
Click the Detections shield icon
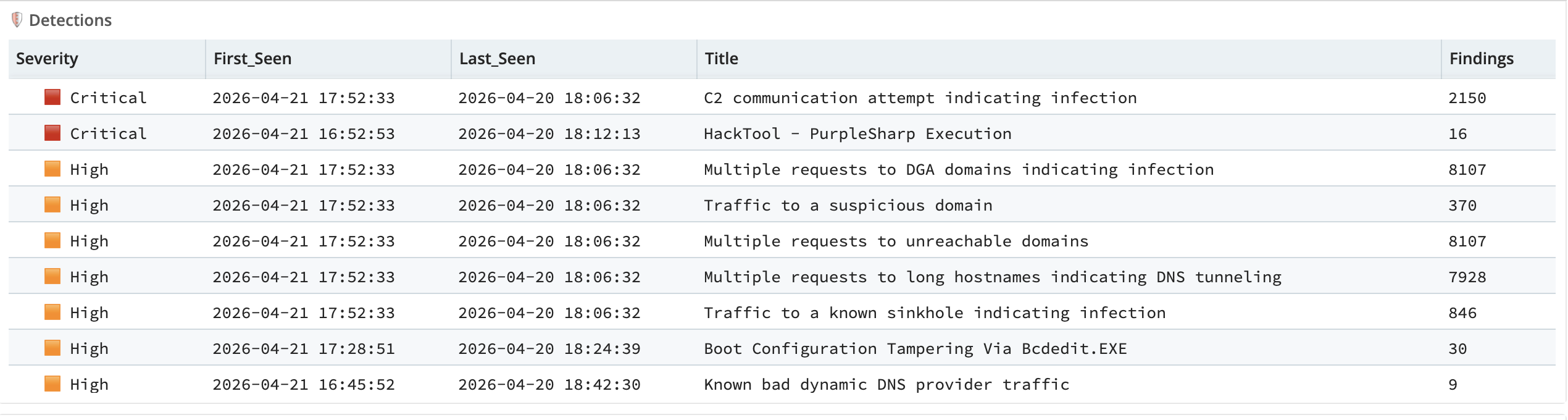pyautogui.click(x=17, y=20)
